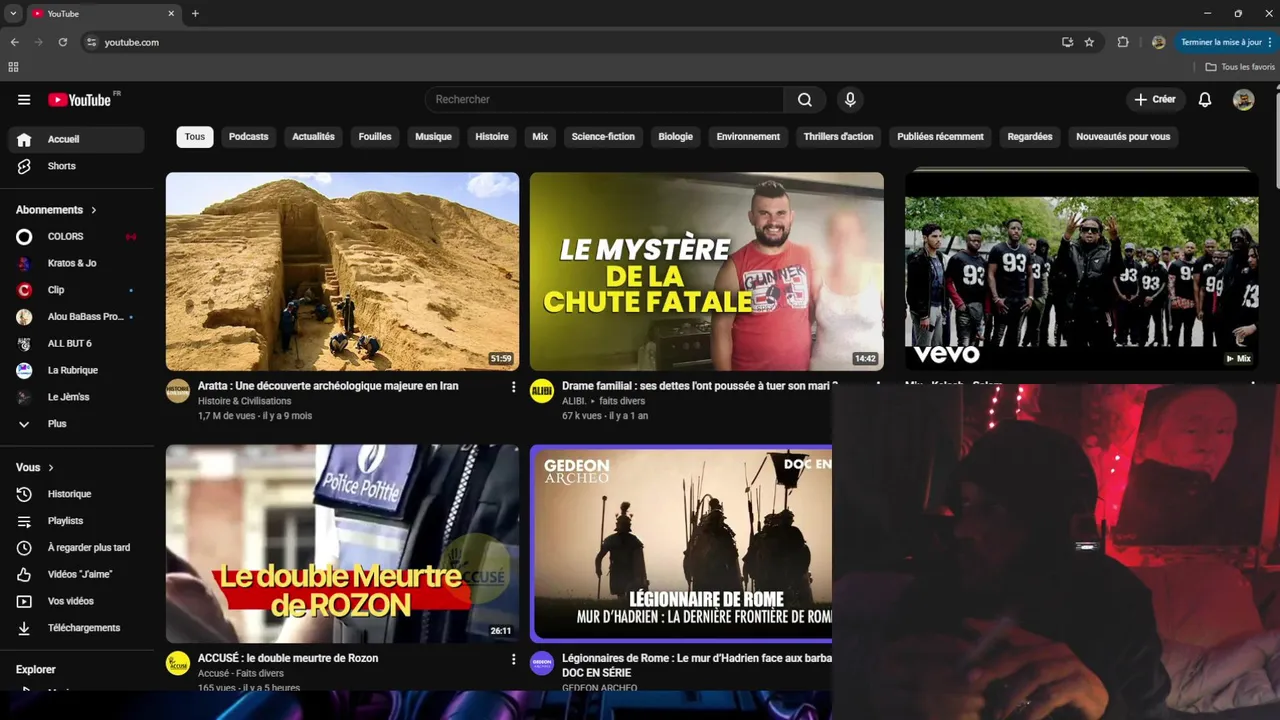
Task: Click the Rechercher search field
Action: (x=605, y=99)
